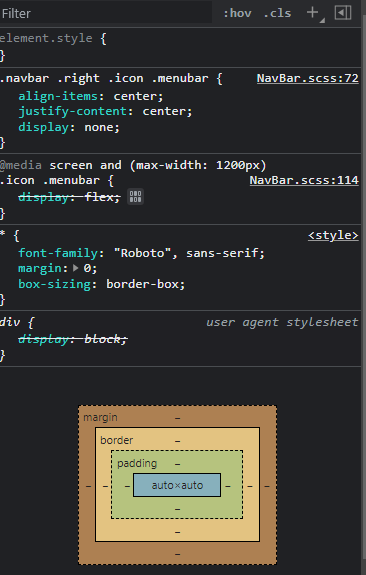Open the <style> source link
The height and width of the screenshot is (575, 366).
[333, 235]
